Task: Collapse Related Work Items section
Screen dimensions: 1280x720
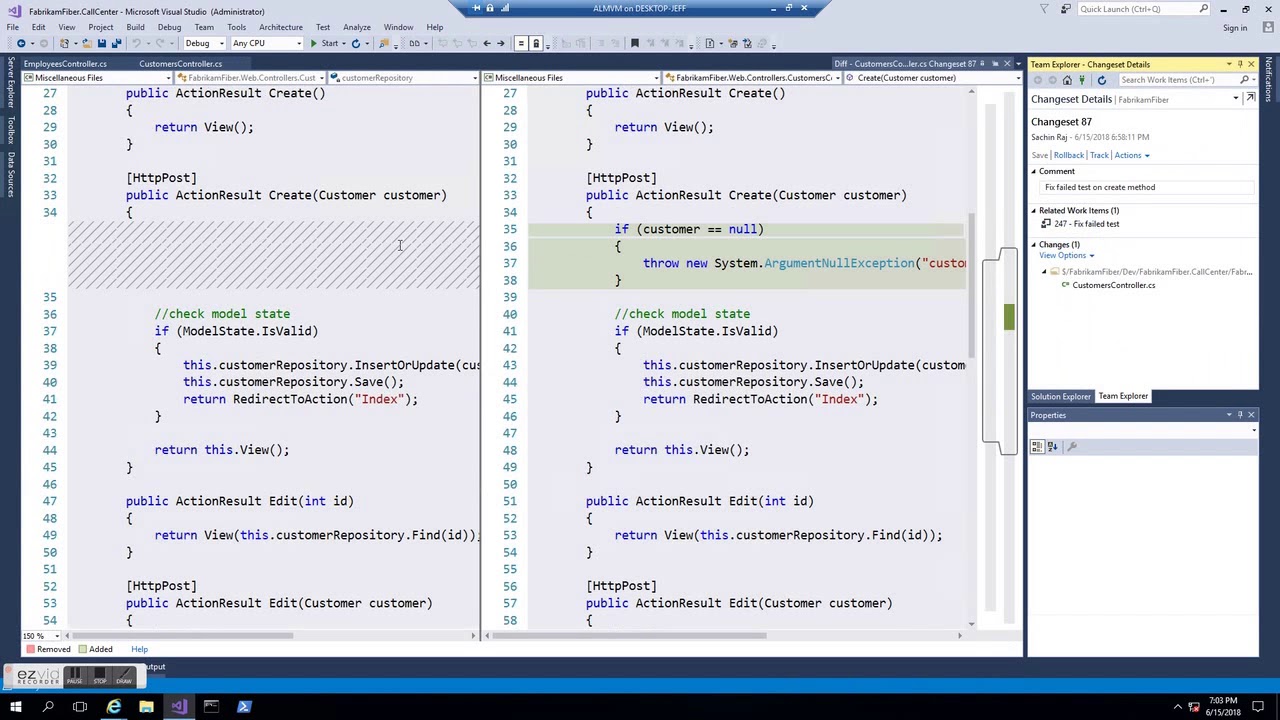Action: tap(1034, 211)
